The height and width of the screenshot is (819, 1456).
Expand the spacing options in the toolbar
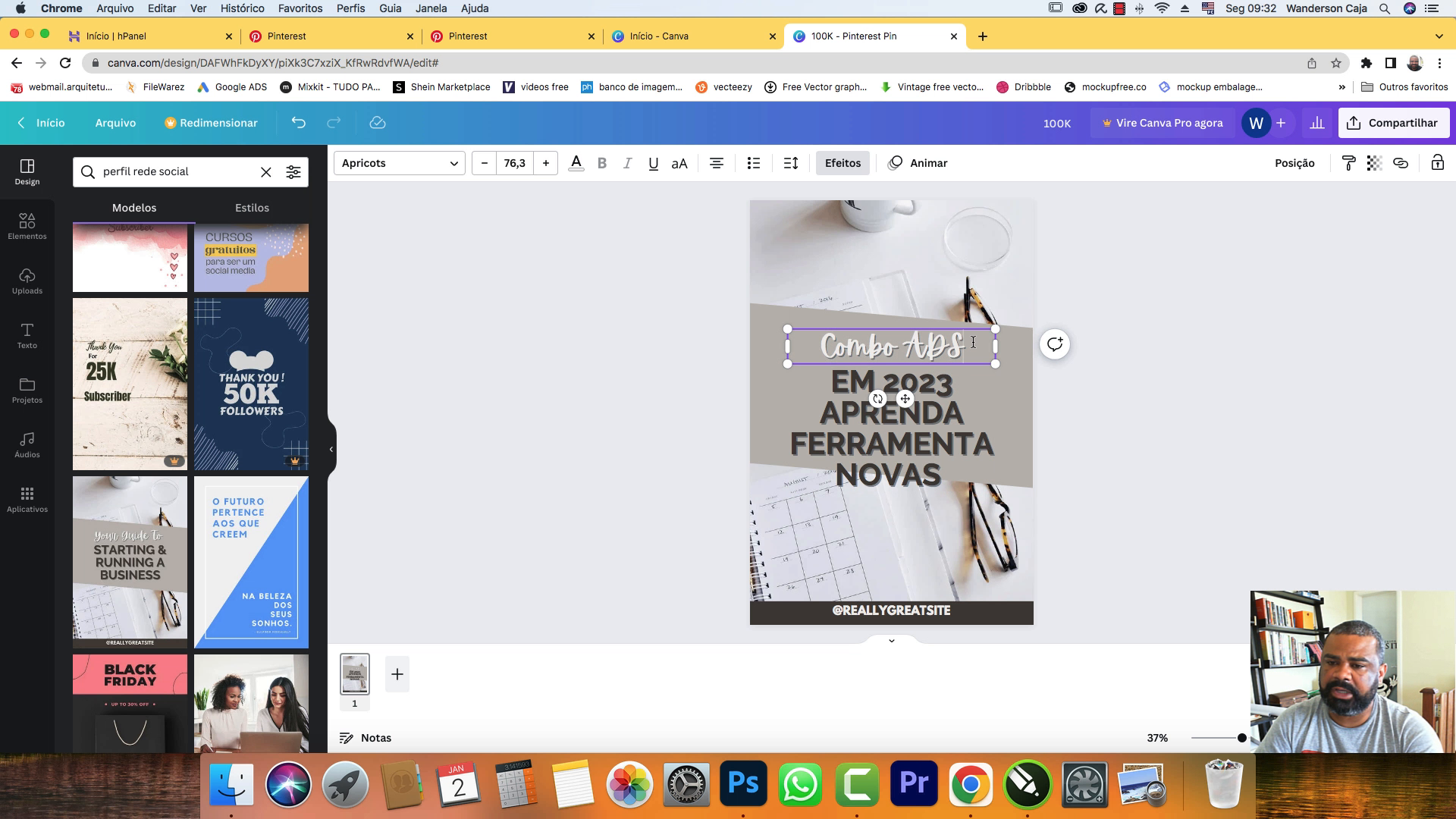pyautogui.click(x=791, y=163)
